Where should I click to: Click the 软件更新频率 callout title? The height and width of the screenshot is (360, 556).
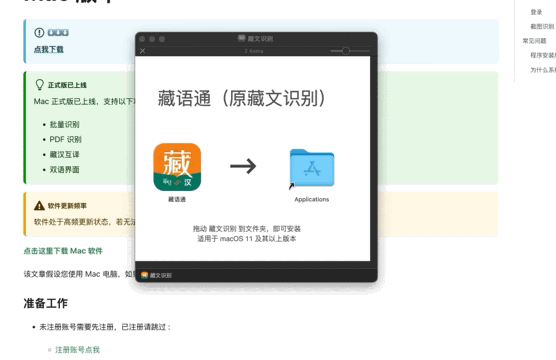(67, 206)
